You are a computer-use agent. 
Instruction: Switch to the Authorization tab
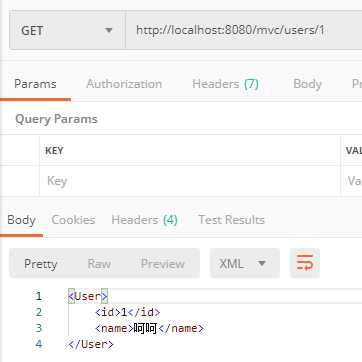coord(124,84)
